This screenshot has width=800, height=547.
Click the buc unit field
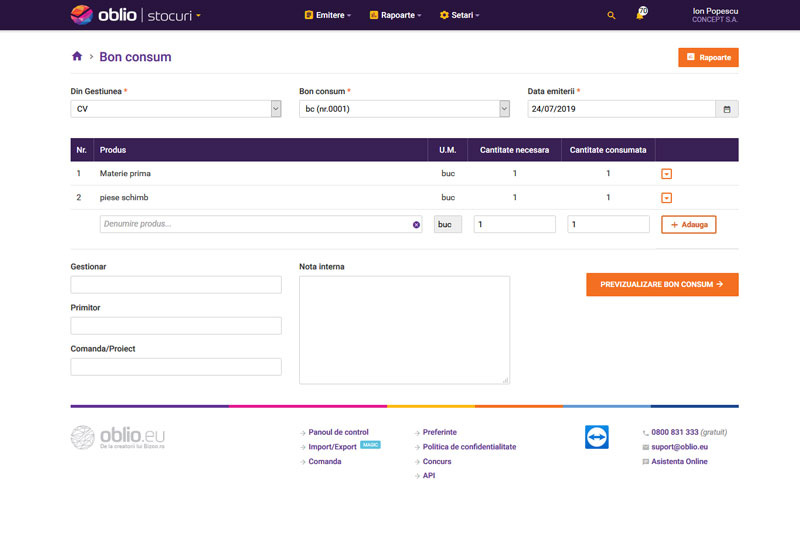tap(447, 224)
